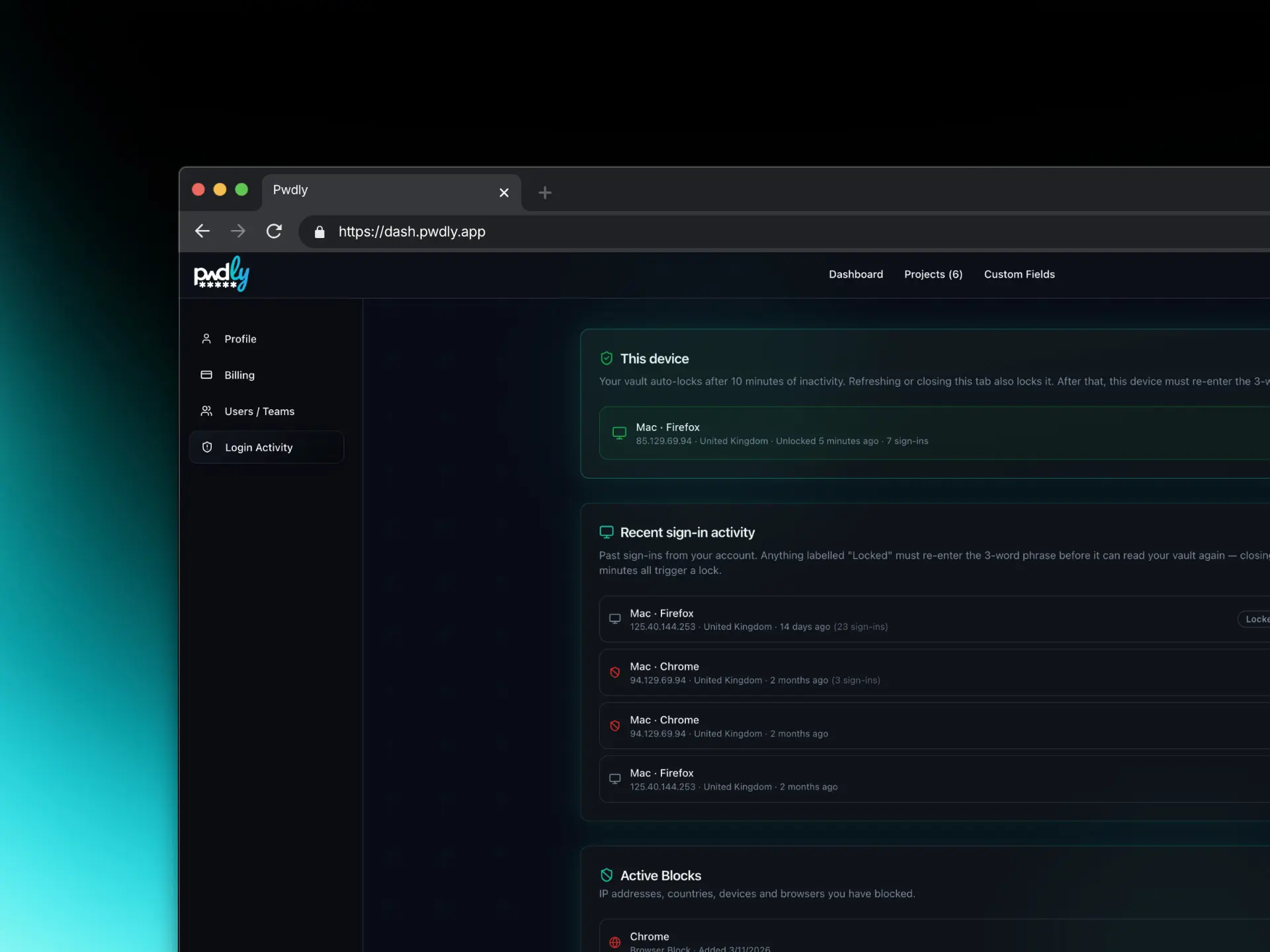Click monitor icon in the 14 days ago row
This screenshot has height=952, width=1270.
[614, 619]
